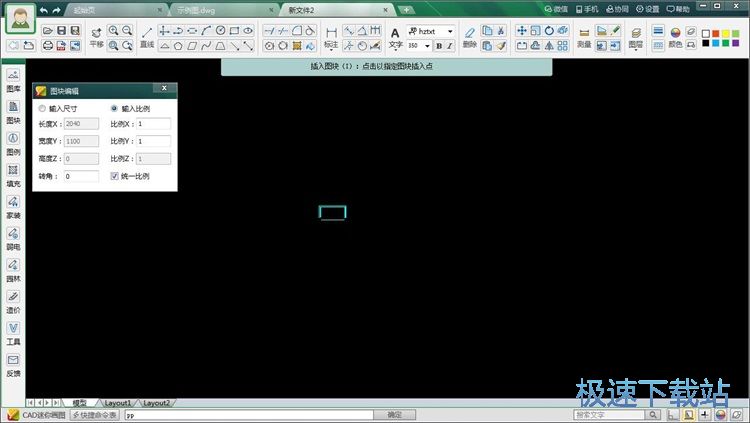Viewport: 750px width, 423px height.
Task: Click the 平移 (pan) tool
Action: (96, 37)
